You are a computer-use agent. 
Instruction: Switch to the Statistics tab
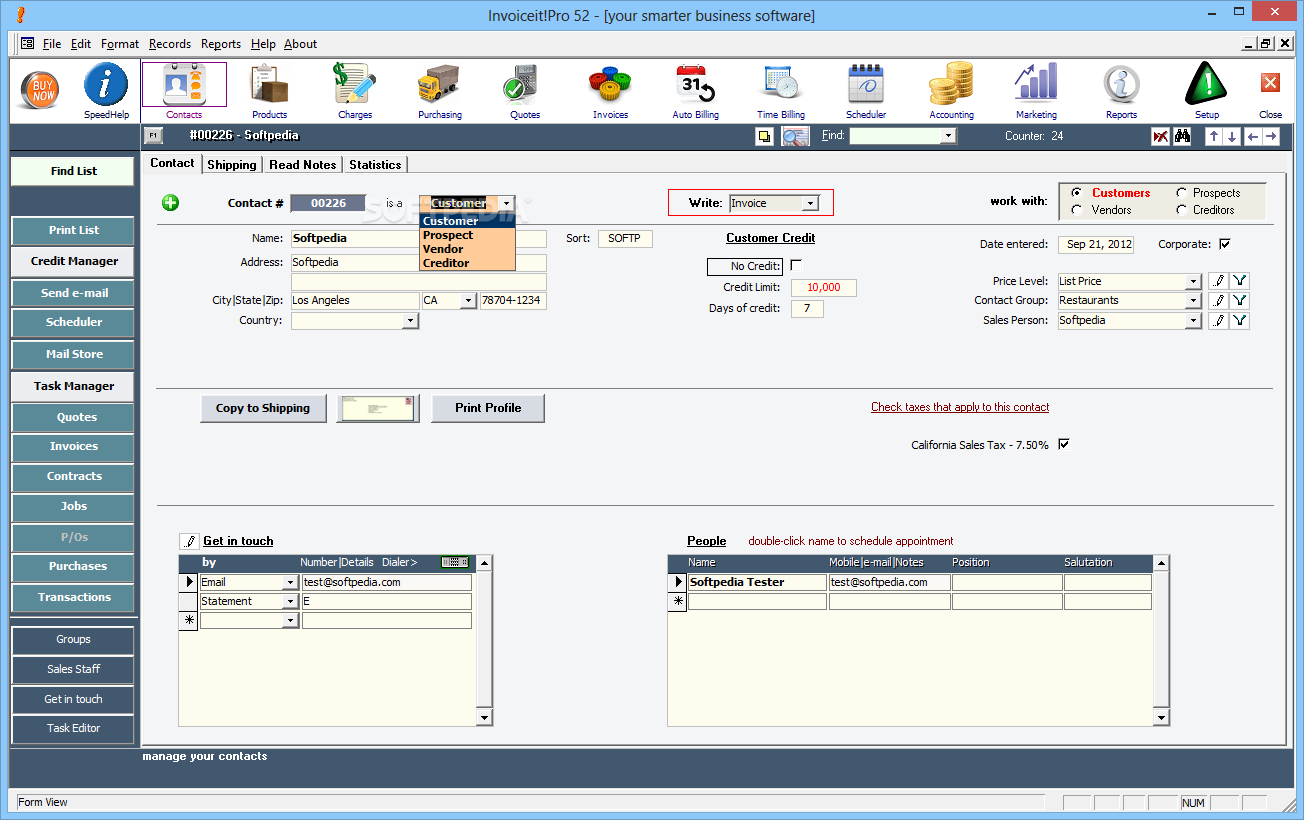pos(375,164)
